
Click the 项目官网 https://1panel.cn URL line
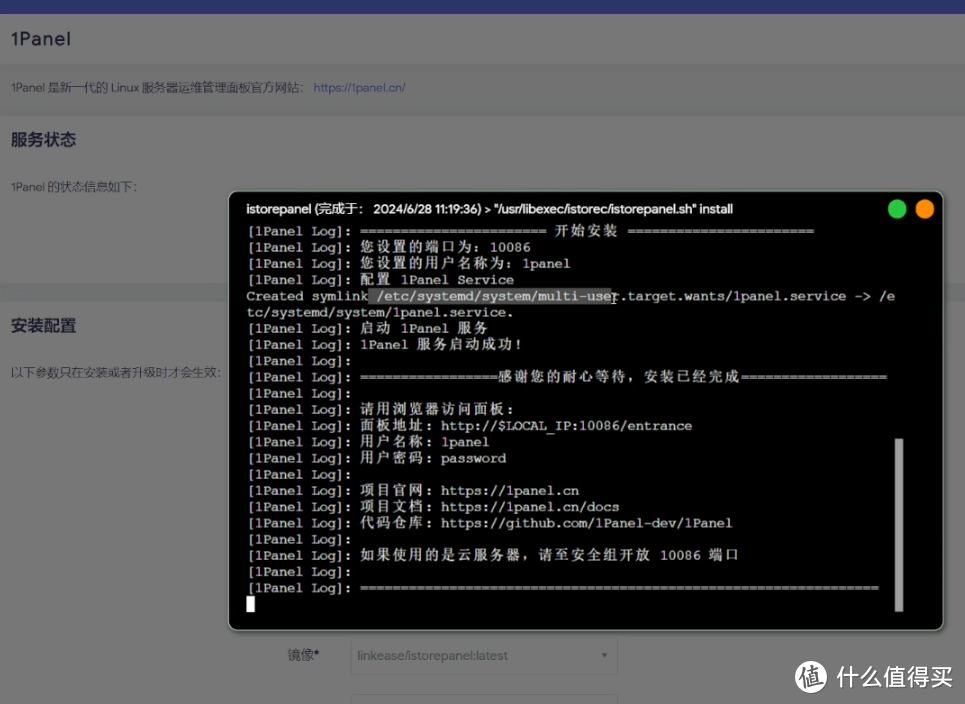509,491
